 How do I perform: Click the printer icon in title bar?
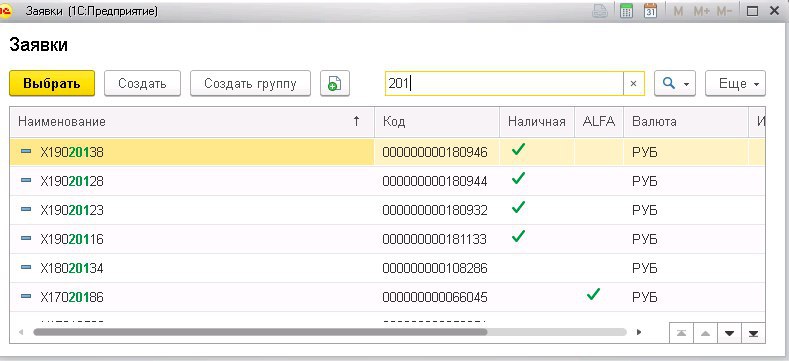(600, 11)
